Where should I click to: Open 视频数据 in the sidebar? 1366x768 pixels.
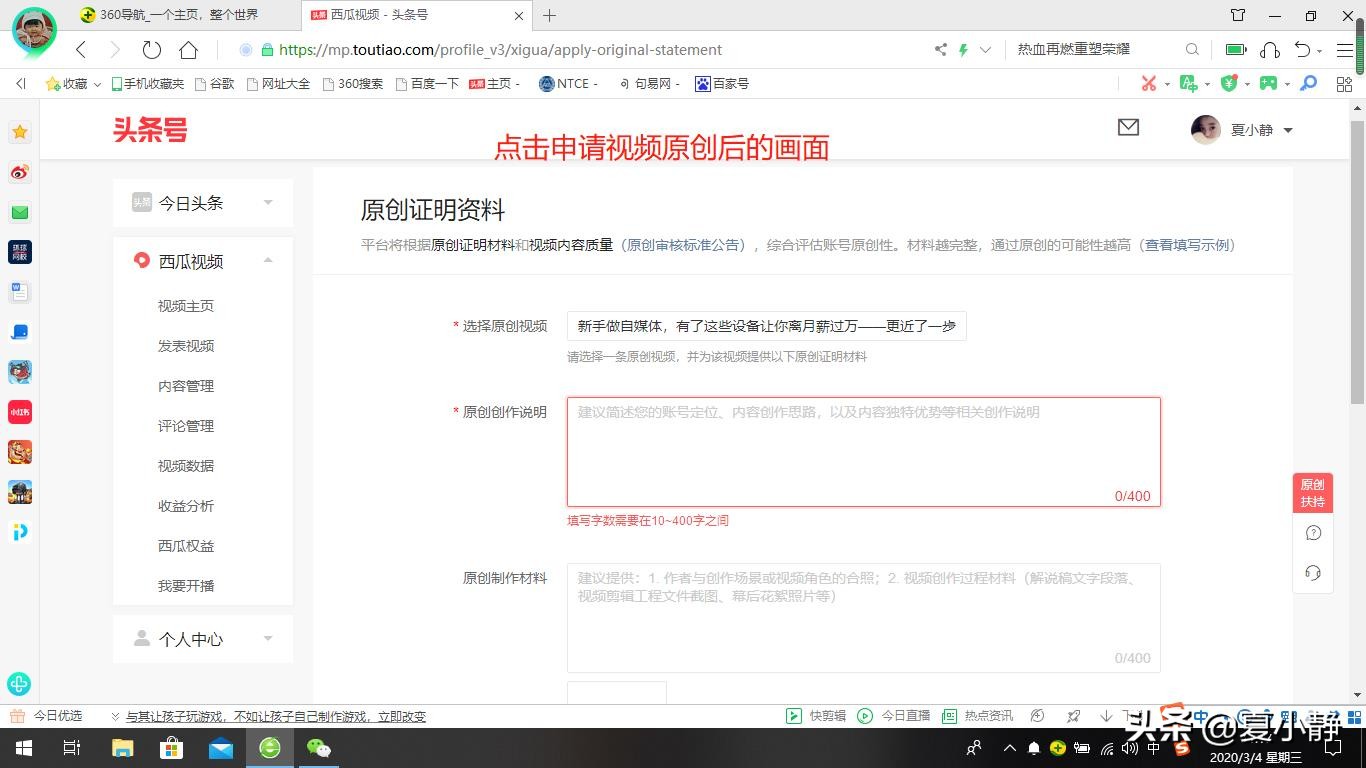coord(186,466)
